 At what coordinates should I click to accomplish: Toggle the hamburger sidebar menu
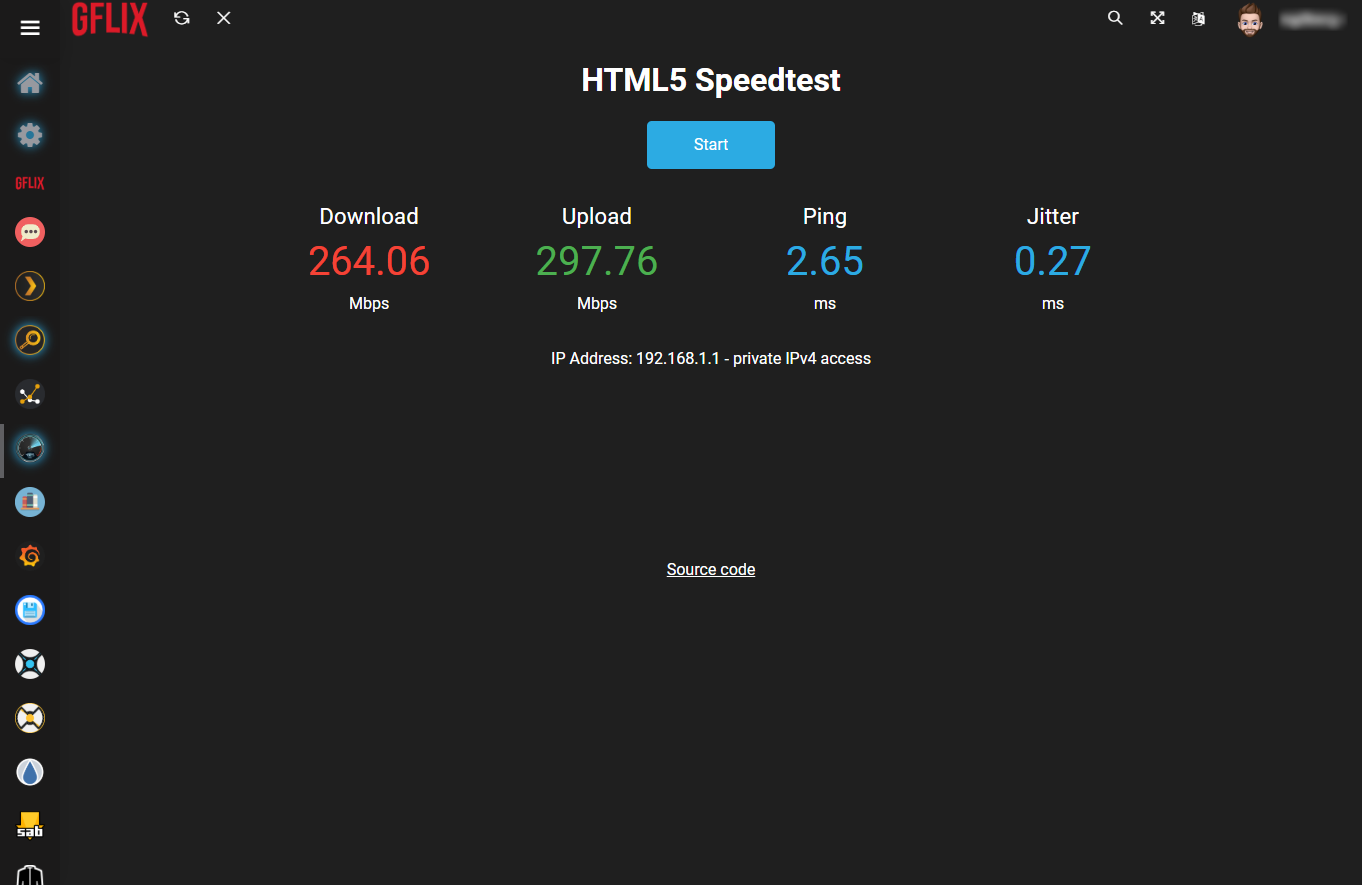(x=30, y=28)
